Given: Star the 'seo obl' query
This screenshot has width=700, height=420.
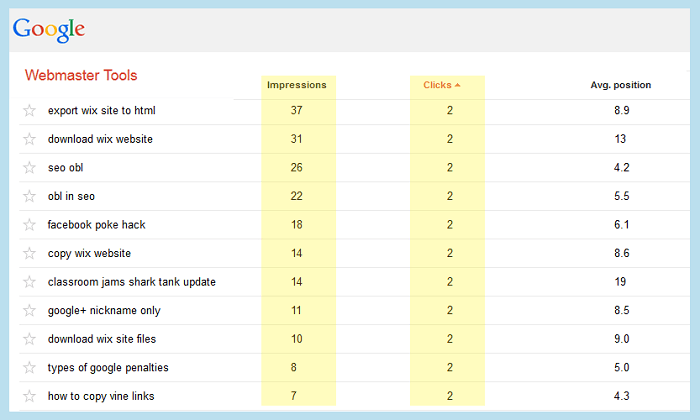Looking at the screenshot, I should tap(29, 167).
